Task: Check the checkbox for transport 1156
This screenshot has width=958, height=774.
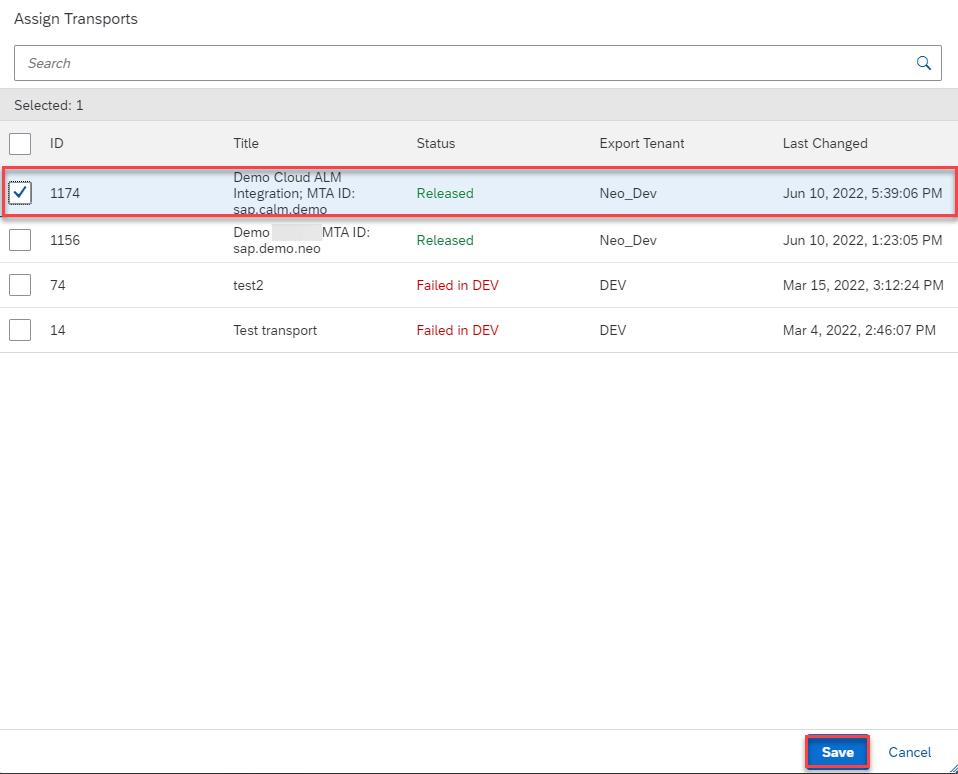Action: tap(20, 240)
